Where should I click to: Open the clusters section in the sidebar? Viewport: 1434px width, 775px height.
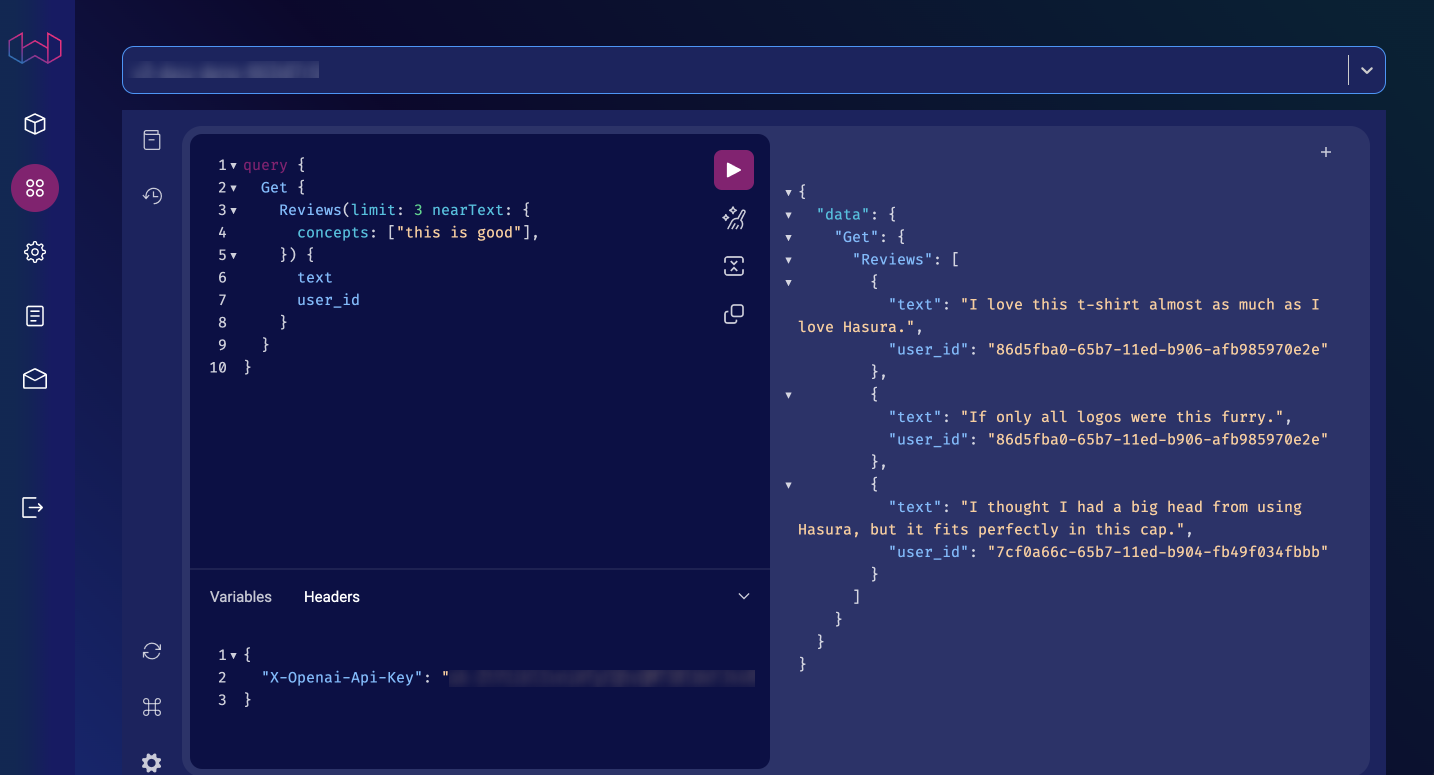[35, 124]
